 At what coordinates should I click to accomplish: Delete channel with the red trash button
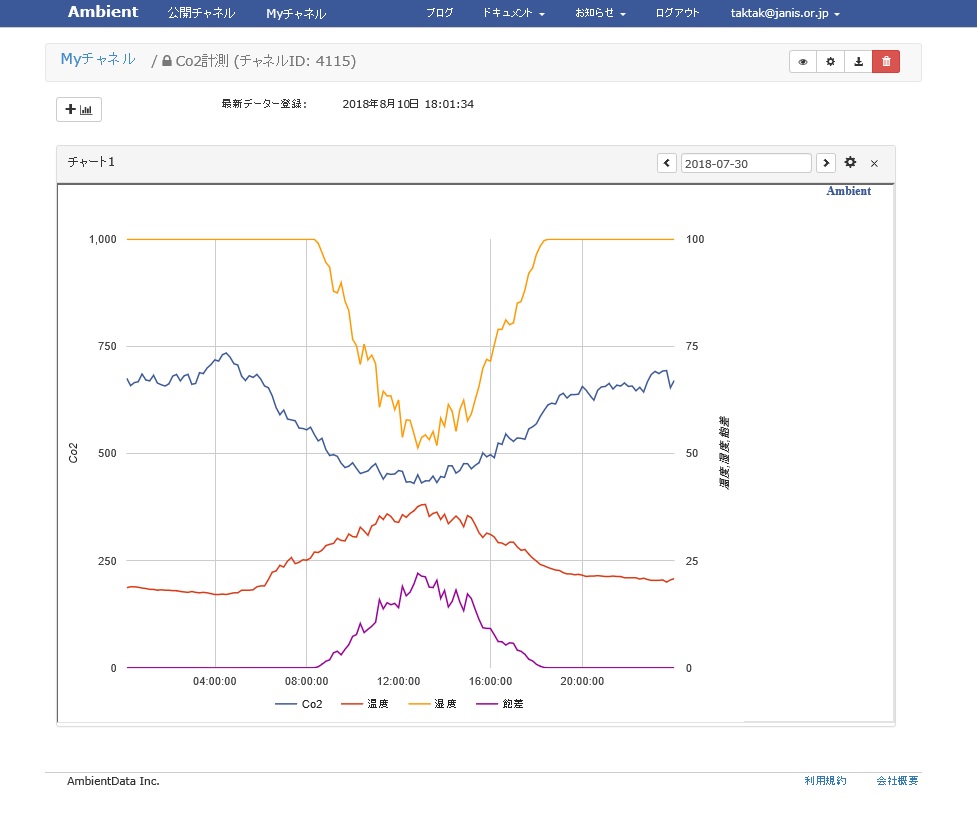coord(886,62)
